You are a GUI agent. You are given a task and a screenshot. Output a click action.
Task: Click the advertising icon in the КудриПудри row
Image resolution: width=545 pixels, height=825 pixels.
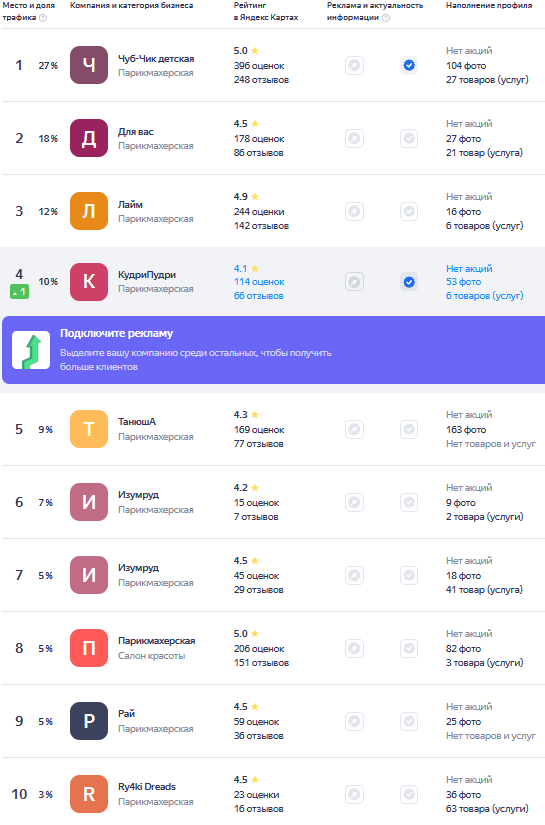[x=355, y=282]
